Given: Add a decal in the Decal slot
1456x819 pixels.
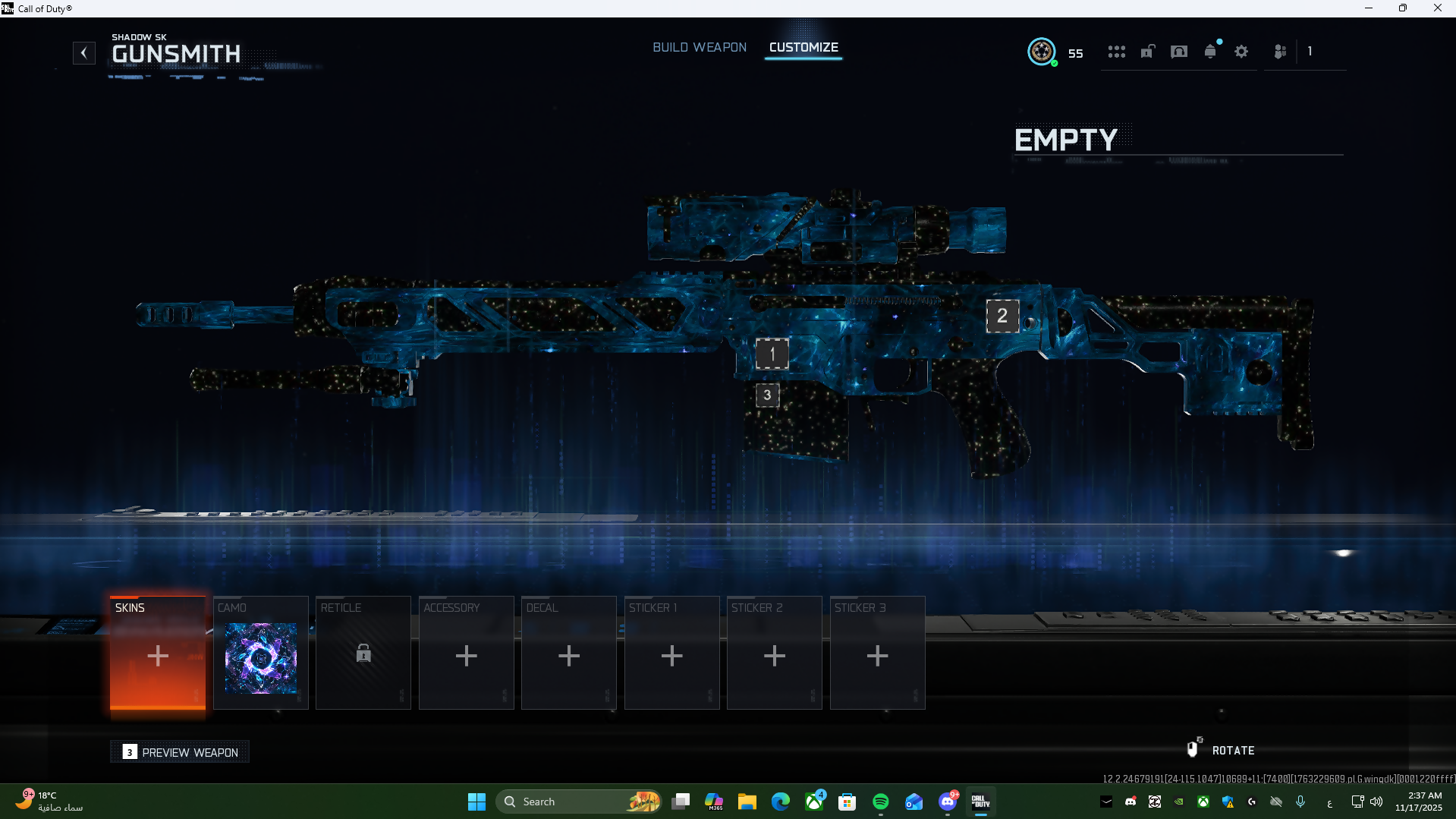Looking at the screenshot, I should pos(569,654).
